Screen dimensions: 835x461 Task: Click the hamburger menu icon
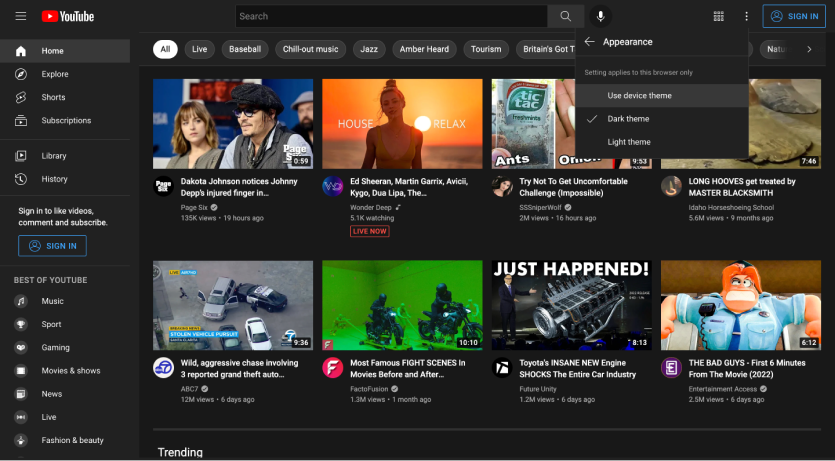[x=20, y=16]
